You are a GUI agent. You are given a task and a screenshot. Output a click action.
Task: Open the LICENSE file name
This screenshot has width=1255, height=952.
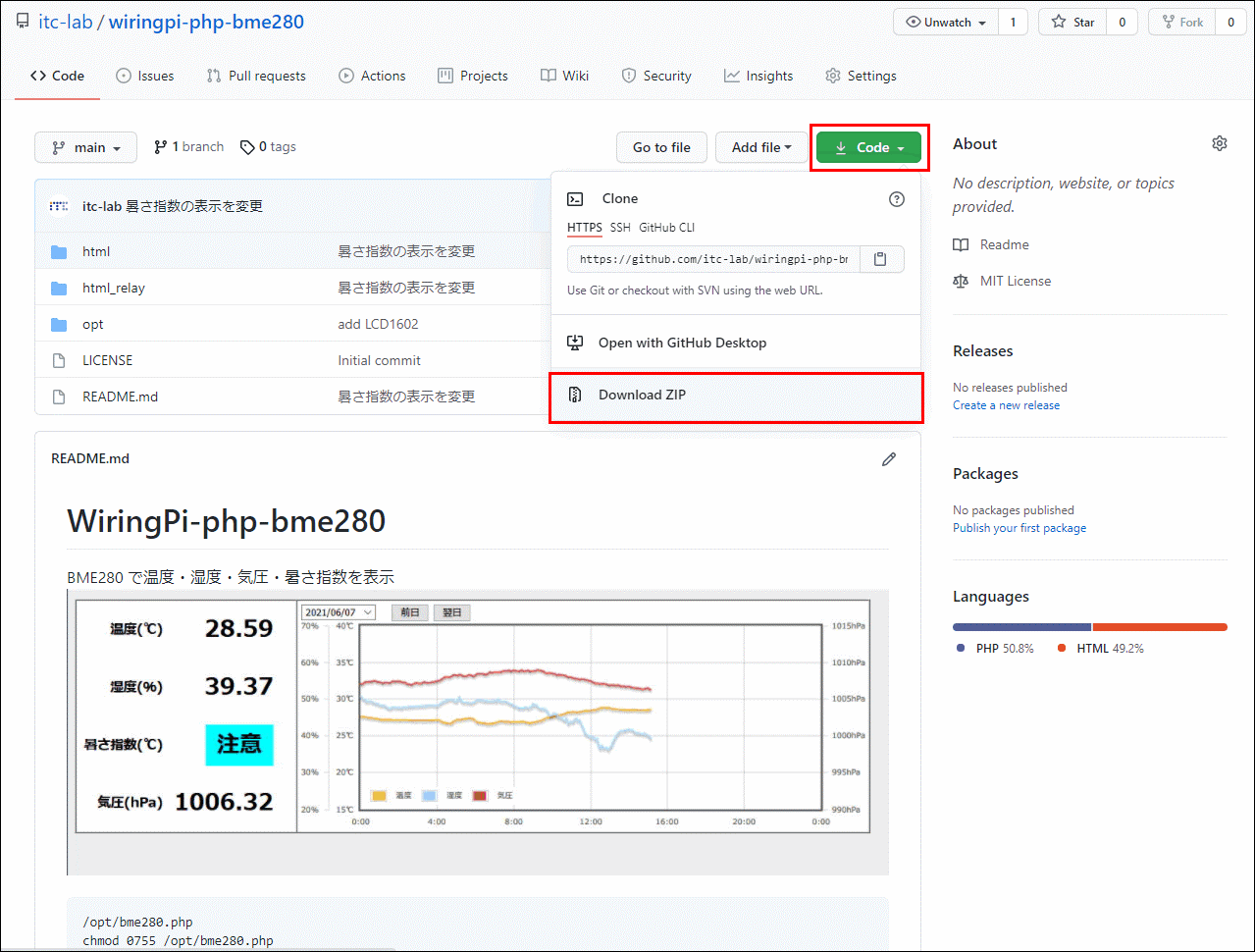(107, 361)
